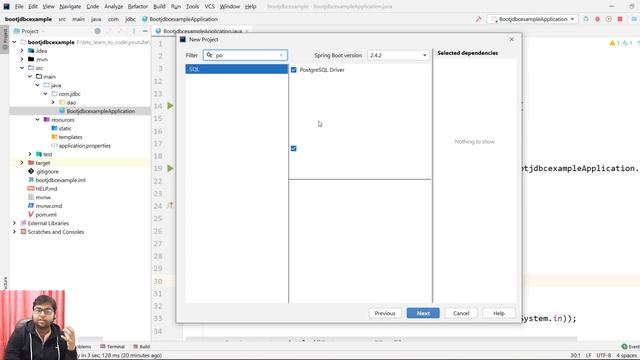Click the Build project hammer icon

pyautogui.click(x=478, y=19)
